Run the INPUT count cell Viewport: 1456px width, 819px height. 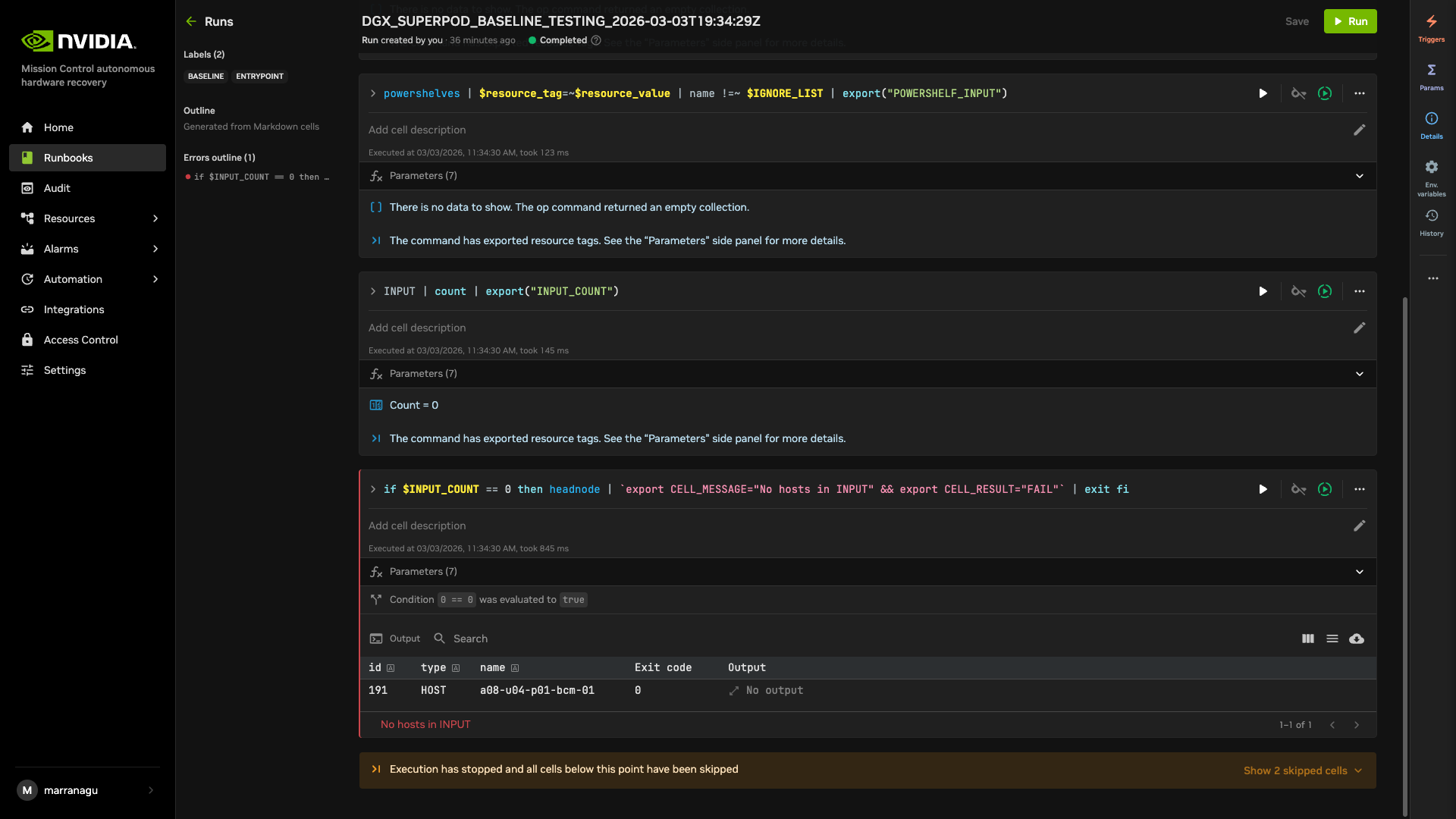(x=1263, y=291)
